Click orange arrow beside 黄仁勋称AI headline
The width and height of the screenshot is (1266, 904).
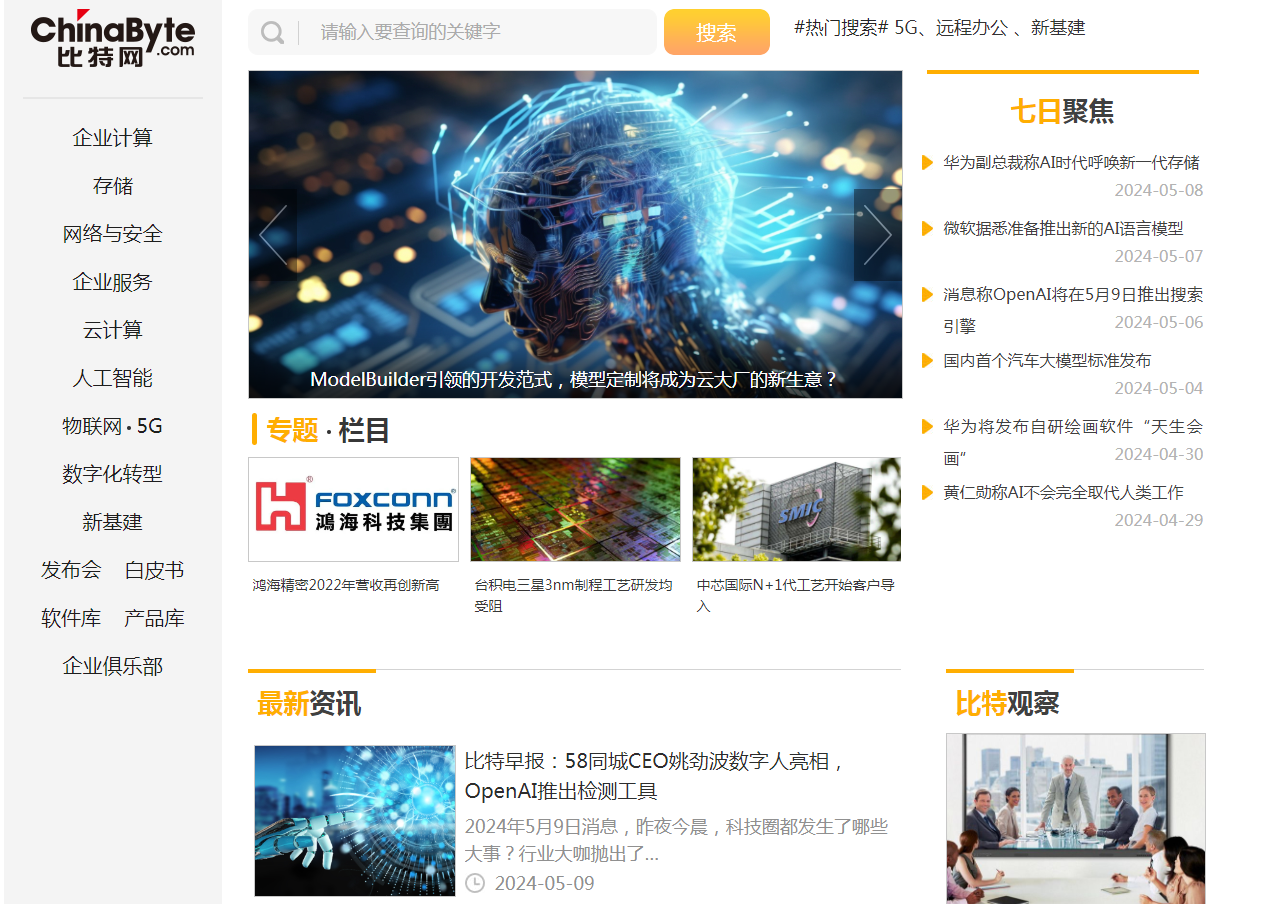click(x=927, y=492)
